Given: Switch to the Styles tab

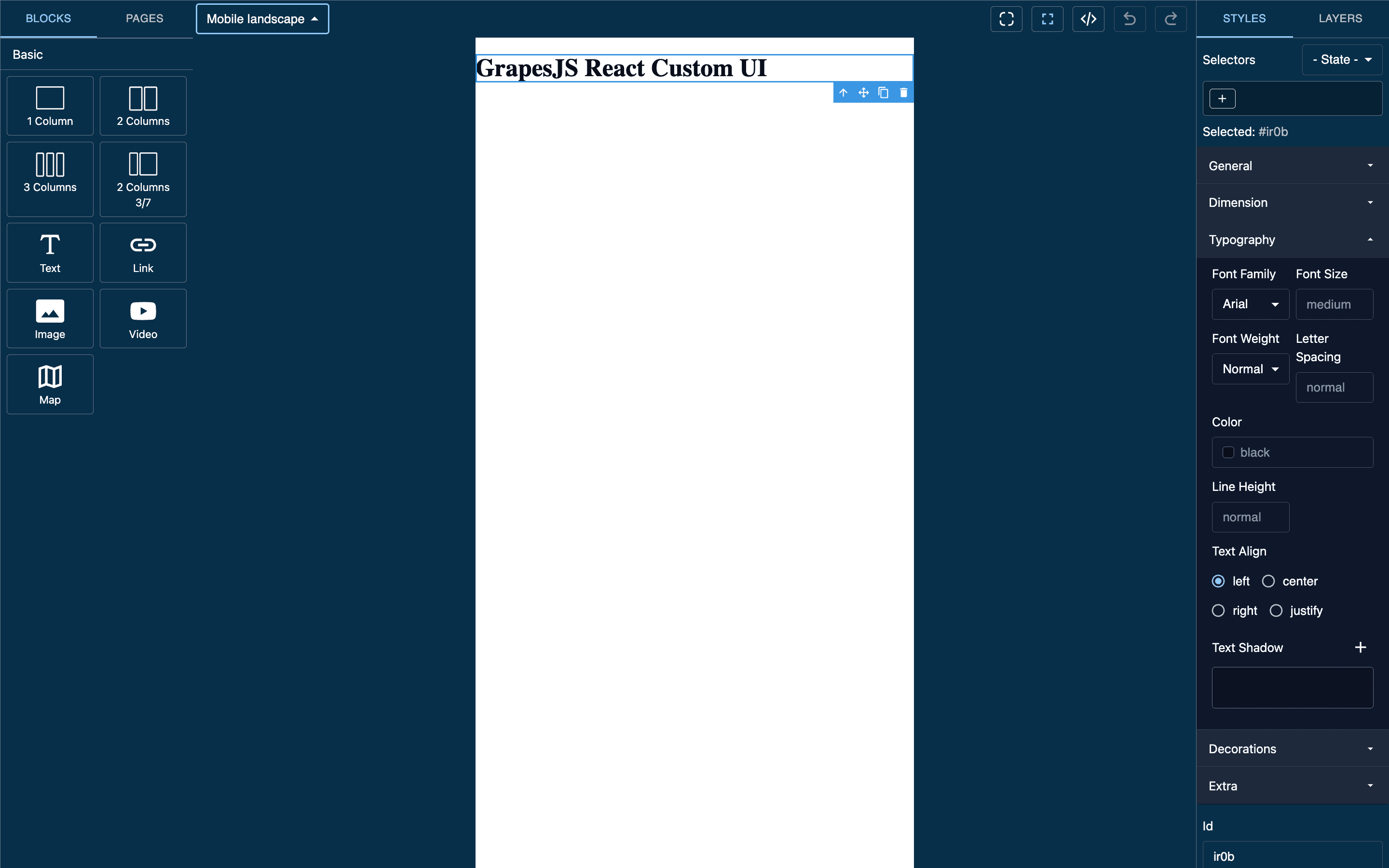Looking at the screenshot, I should pos(1244,18).
